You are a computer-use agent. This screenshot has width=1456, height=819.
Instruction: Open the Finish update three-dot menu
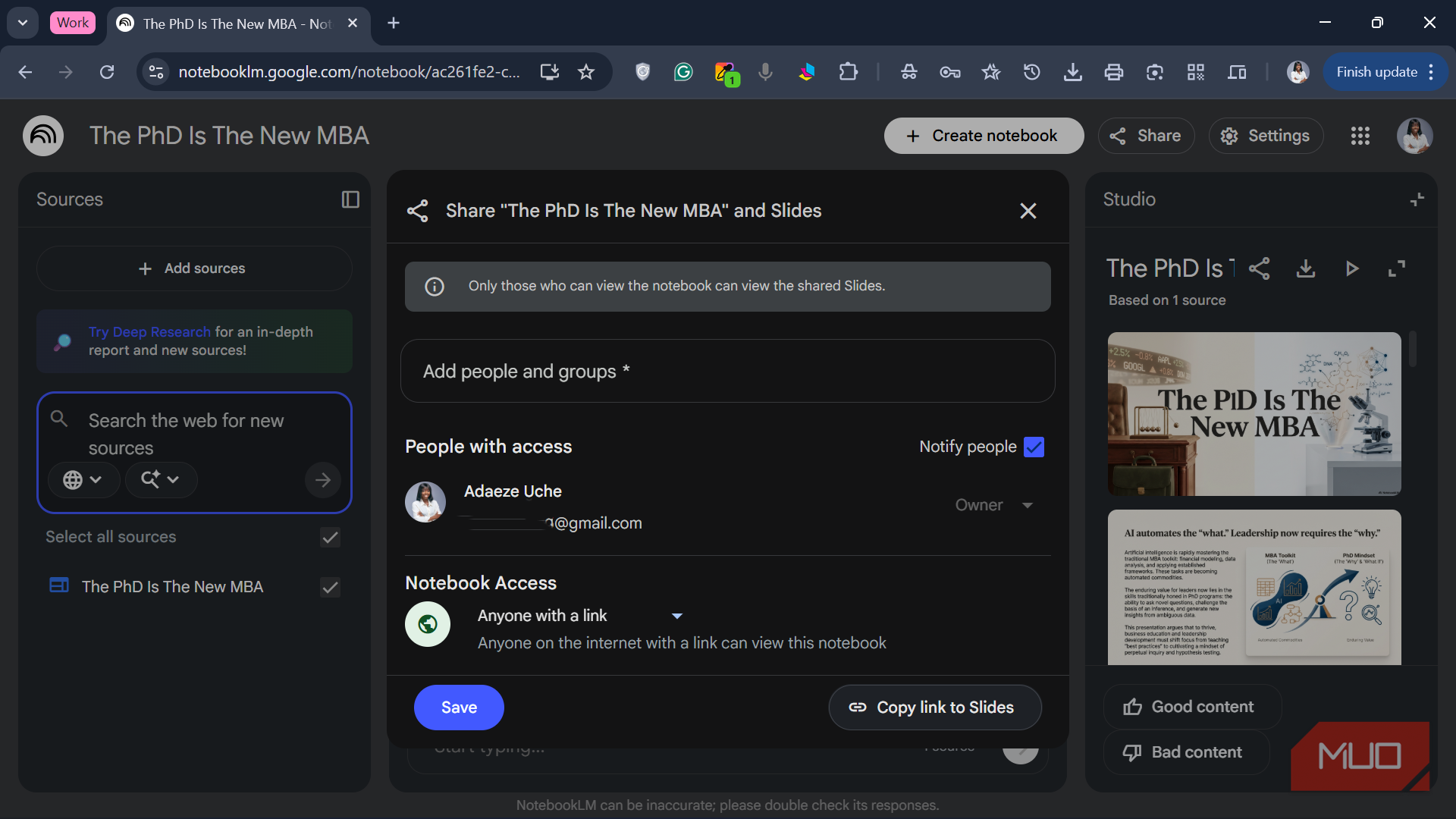pyautogui.click(x=1431, y=72)
